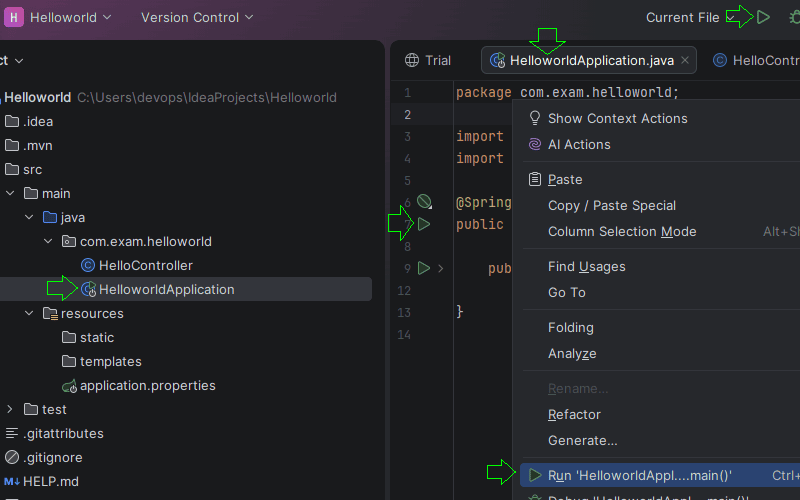Run 'HelloworldAppl....main()' from context menu
The width and height of the screenshot is (800, 500).
click(660, 476)
